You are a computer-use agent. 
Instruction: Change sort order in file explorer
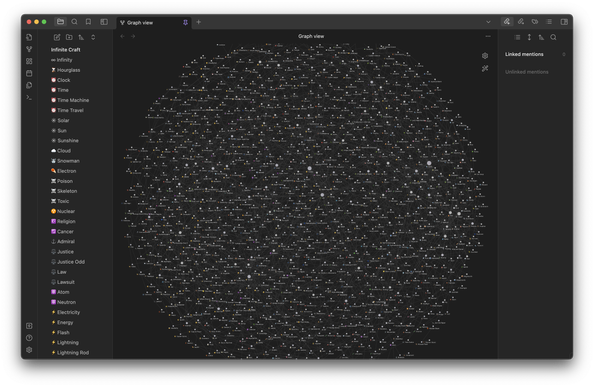point(81,37)
